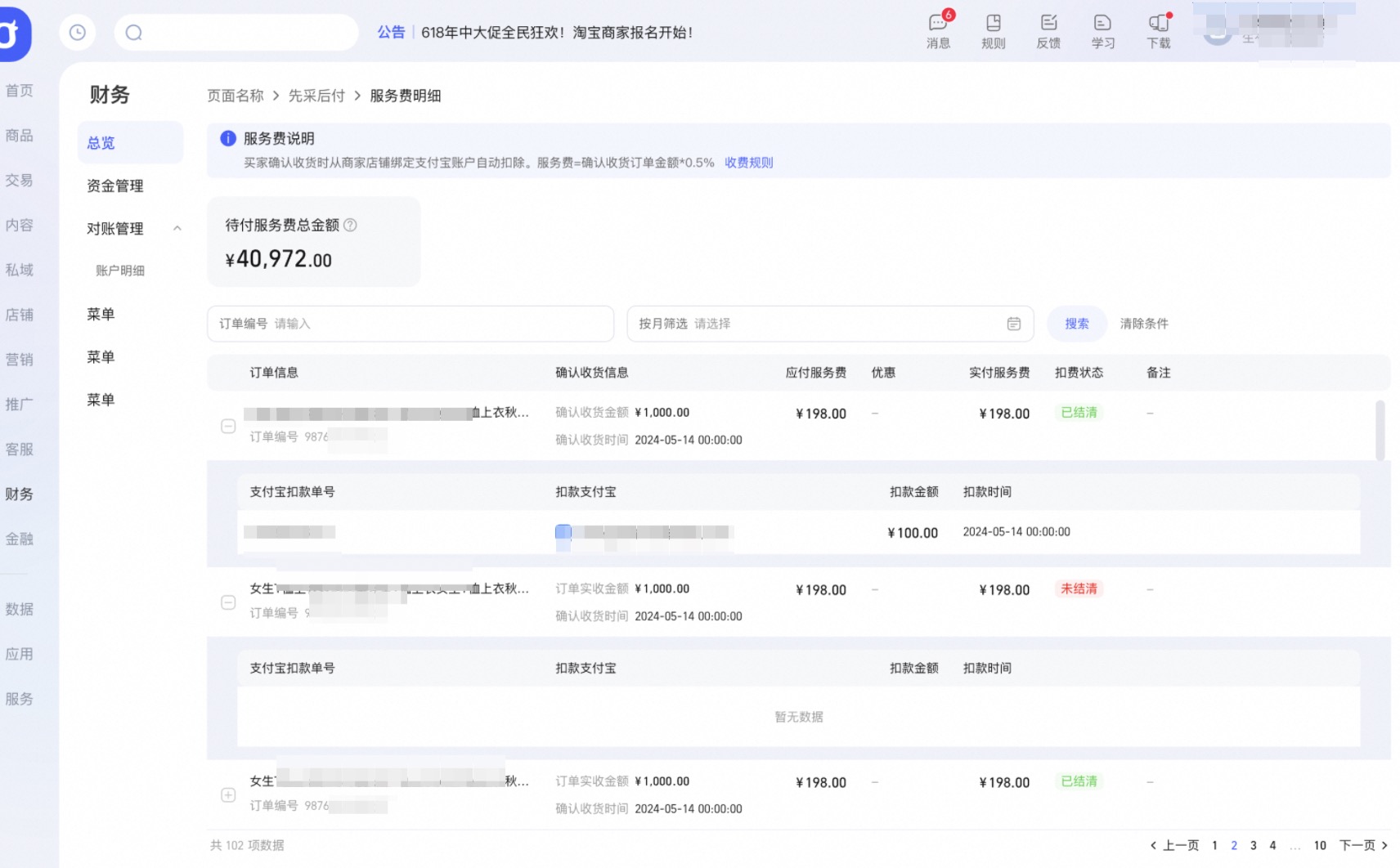Click 下一页 pagination button

1363,845
